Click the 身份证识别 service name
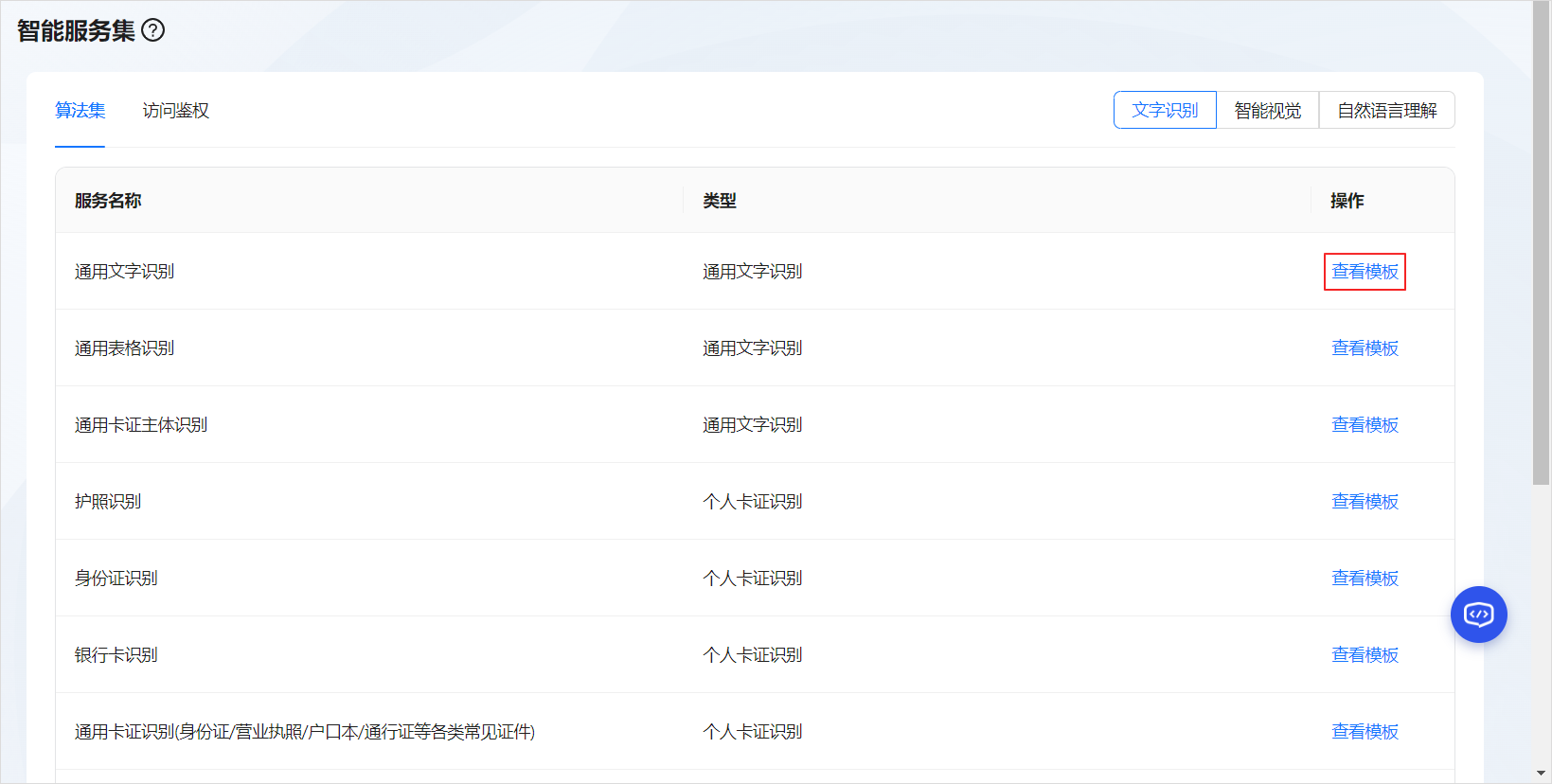The height and width of the screenshot is (784, 1552). pos(116,579)
